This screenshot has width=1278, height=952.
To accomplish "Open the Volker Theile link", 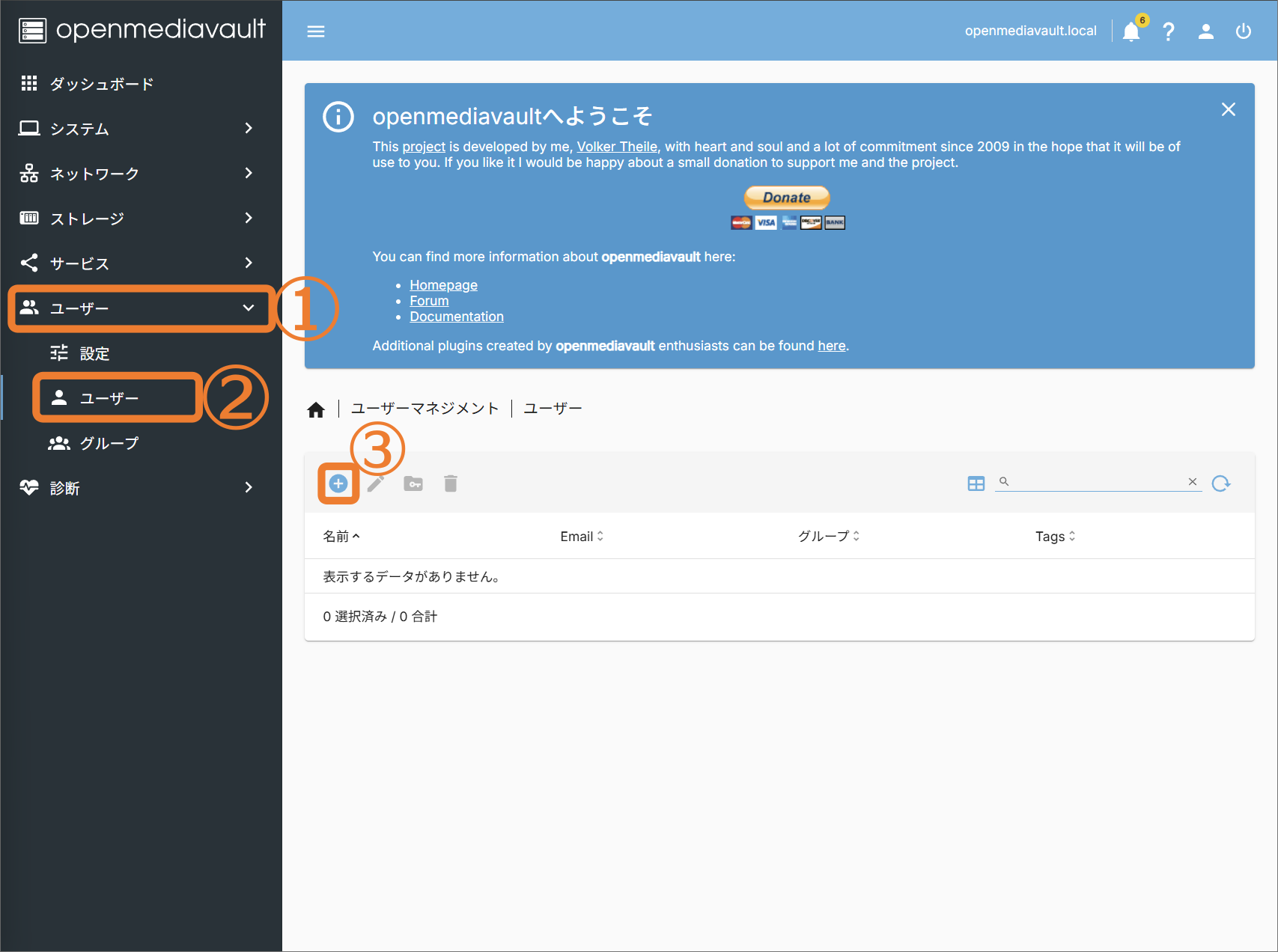I will click(617, 147).
